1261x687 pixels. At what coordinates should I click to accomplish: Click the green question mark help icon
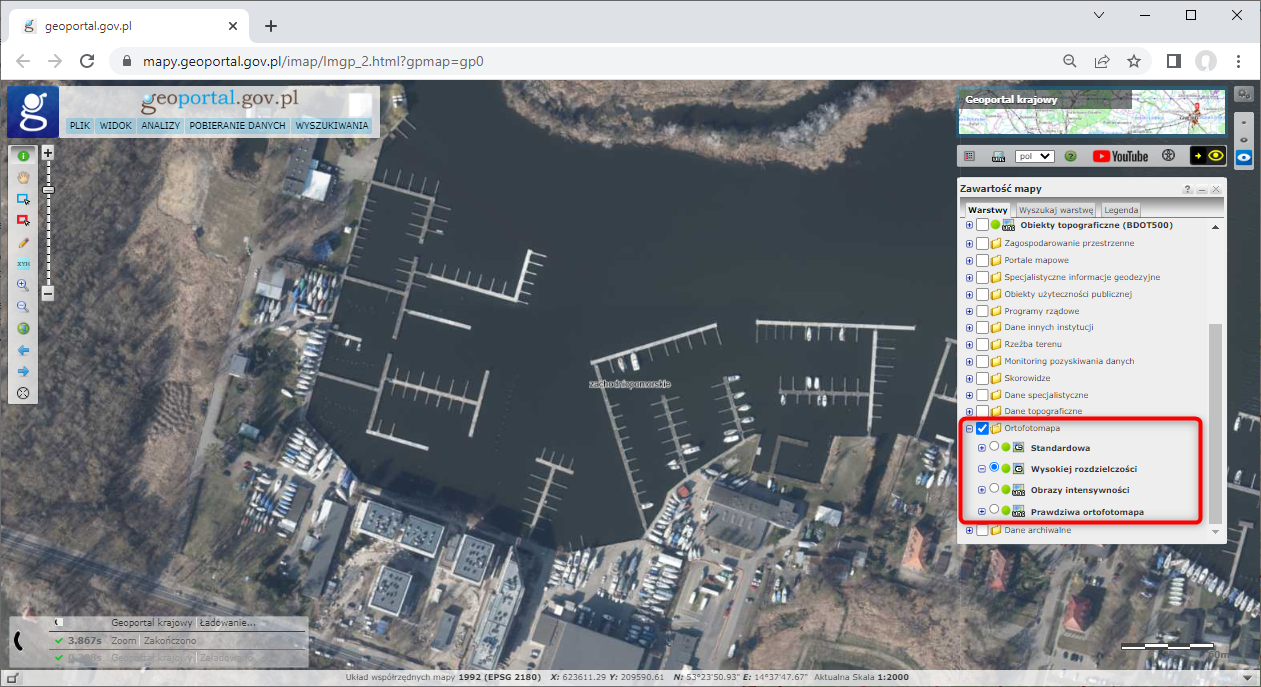(x=1070, y=156)
